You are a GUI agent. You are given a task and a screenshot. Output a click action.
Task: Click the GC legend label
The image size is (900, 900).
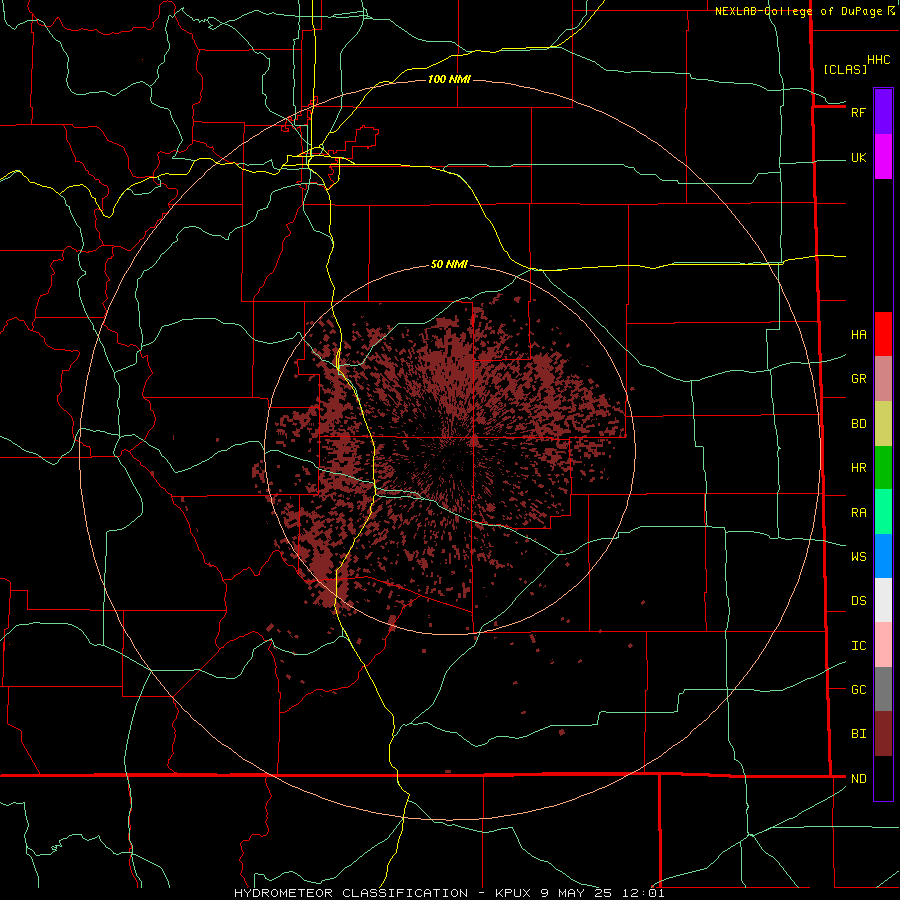pos(859,690)
